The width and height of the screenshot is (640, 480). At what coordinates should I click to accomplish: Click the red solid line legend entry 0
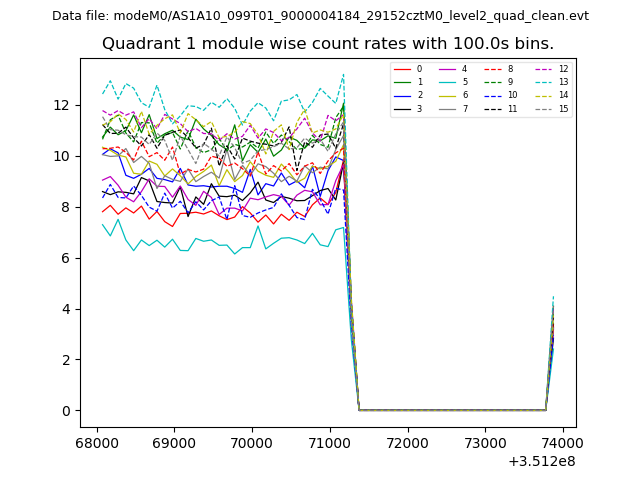[x=409, y=69]
